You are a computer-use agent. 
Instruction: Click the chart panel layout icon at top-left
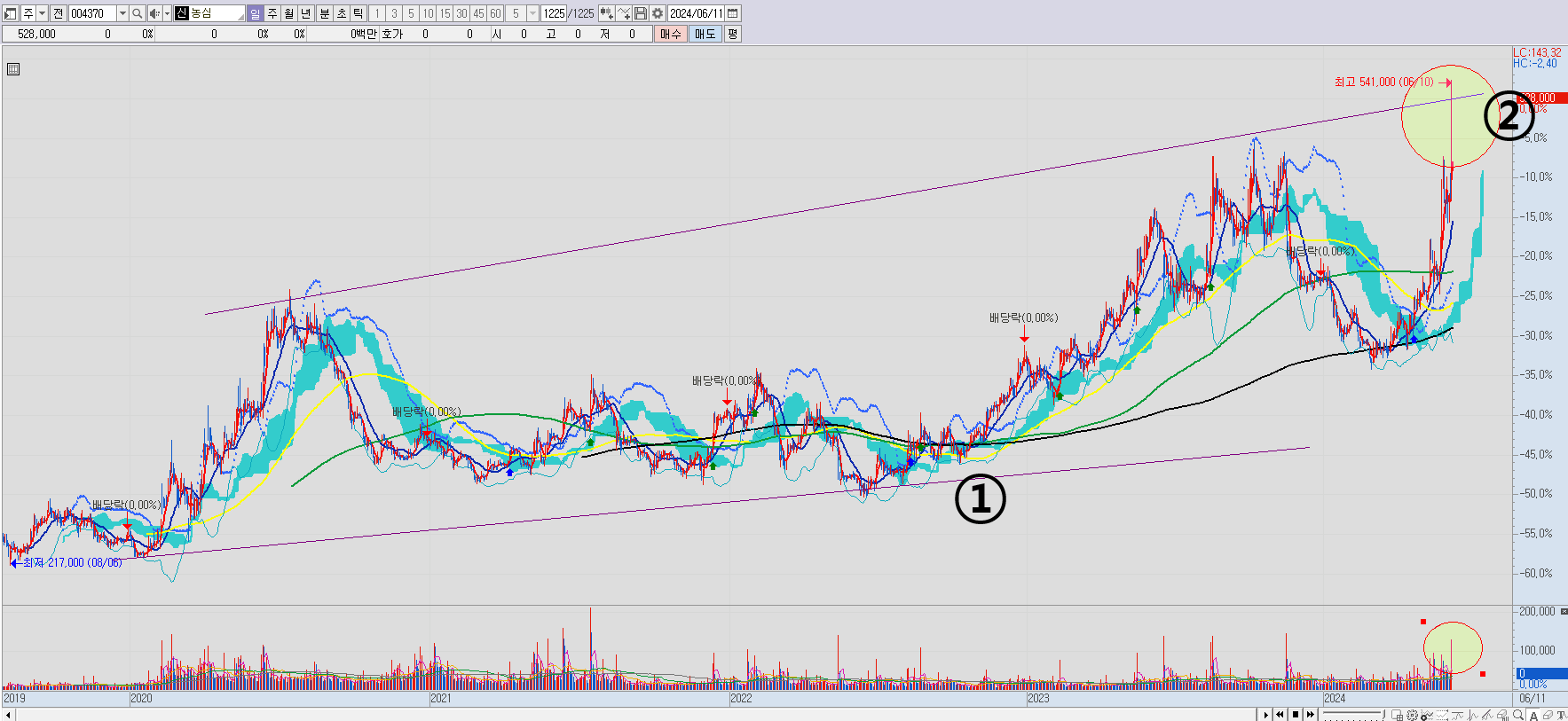(11, 13)
